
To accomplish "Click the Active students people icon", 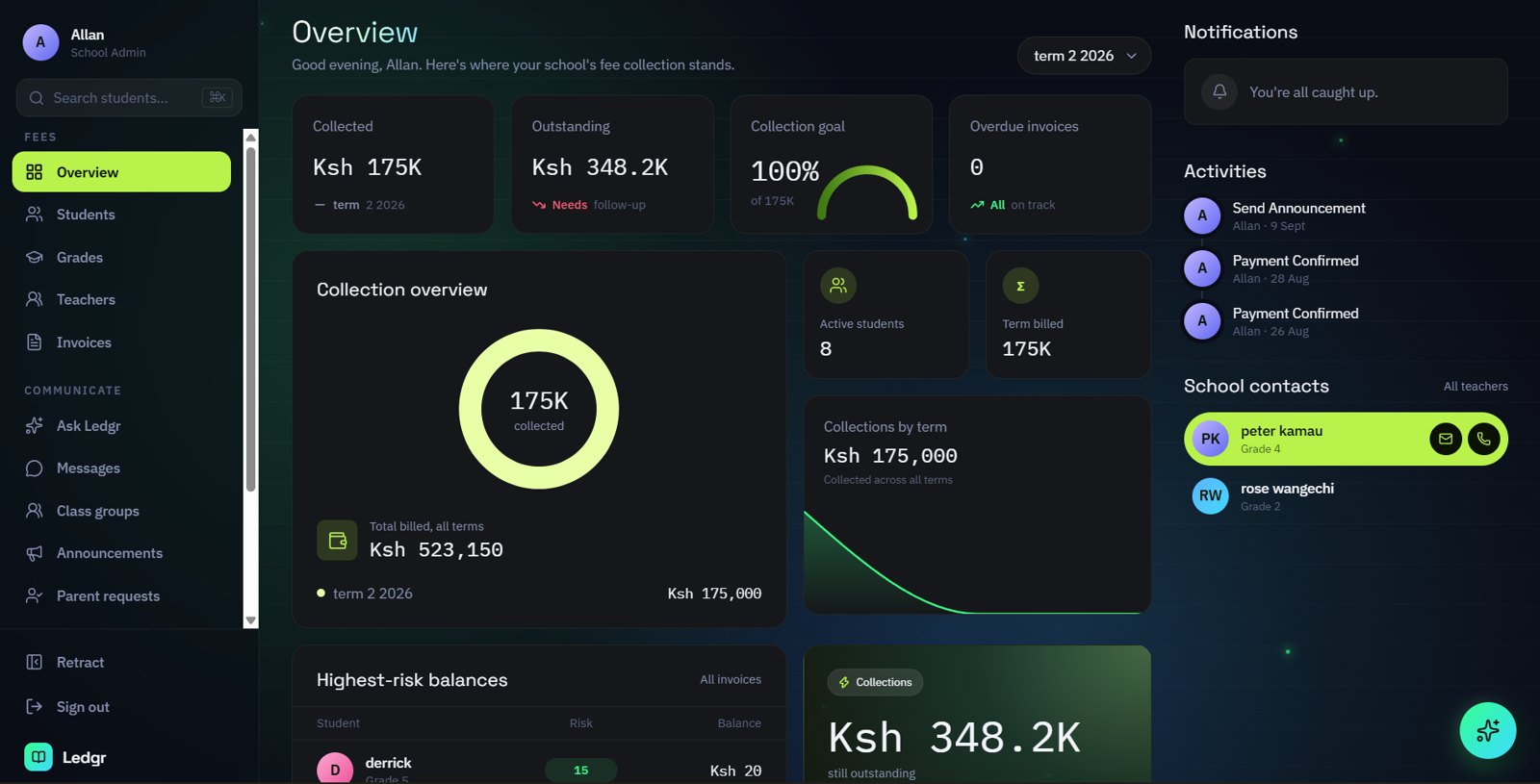I will tap(838, 286).
